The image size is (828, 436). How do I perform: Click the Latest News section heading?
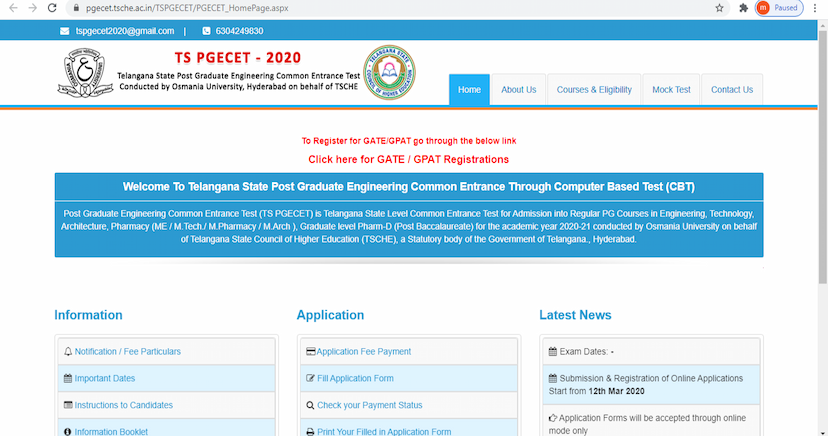(x=575, y=315)
